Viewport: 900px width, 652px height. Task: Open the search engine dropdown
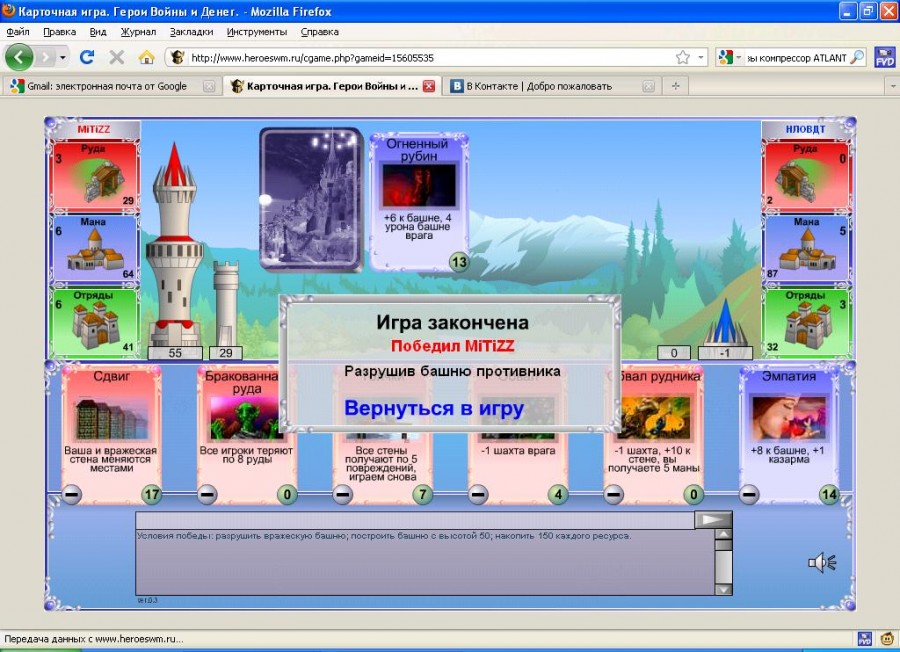(730, 57)
